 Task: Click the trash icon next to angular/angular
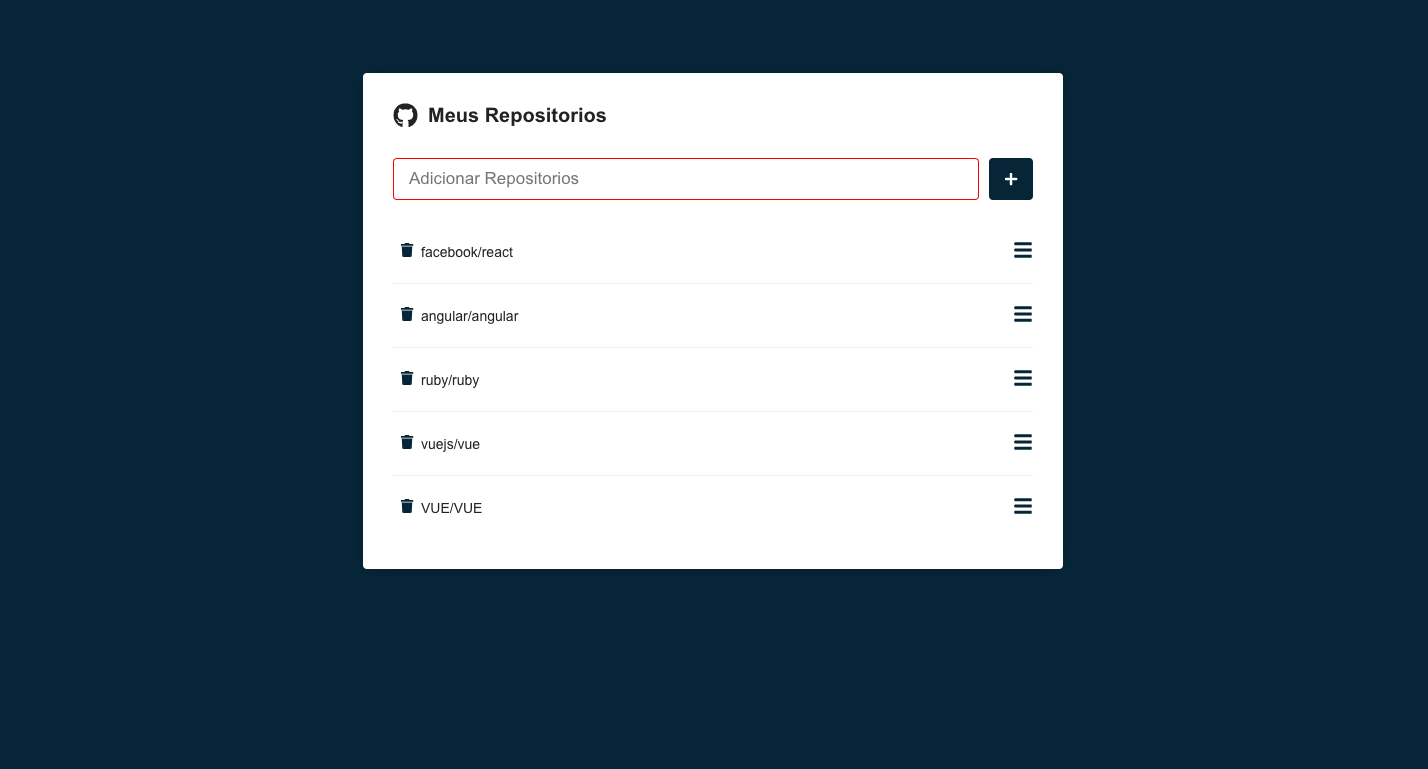[406, 314]
